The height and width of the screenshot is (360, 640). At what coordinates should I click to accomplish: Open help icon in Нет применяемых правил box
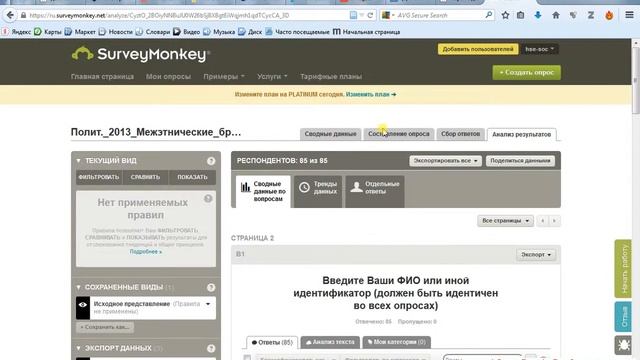point(208,199)
